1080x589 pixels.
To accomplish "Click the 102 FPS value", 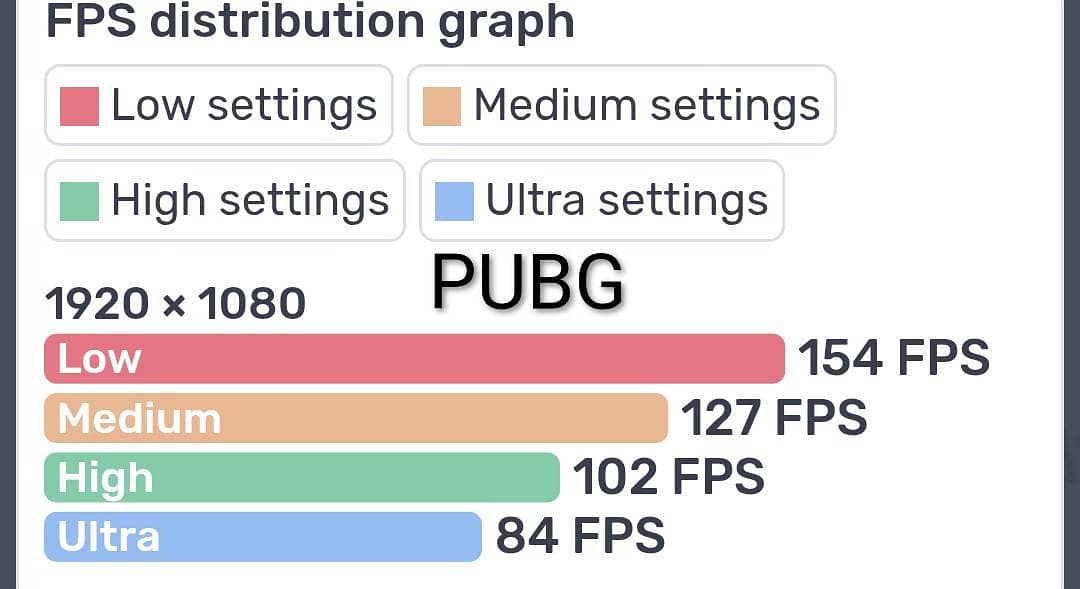I will (668, 477).
